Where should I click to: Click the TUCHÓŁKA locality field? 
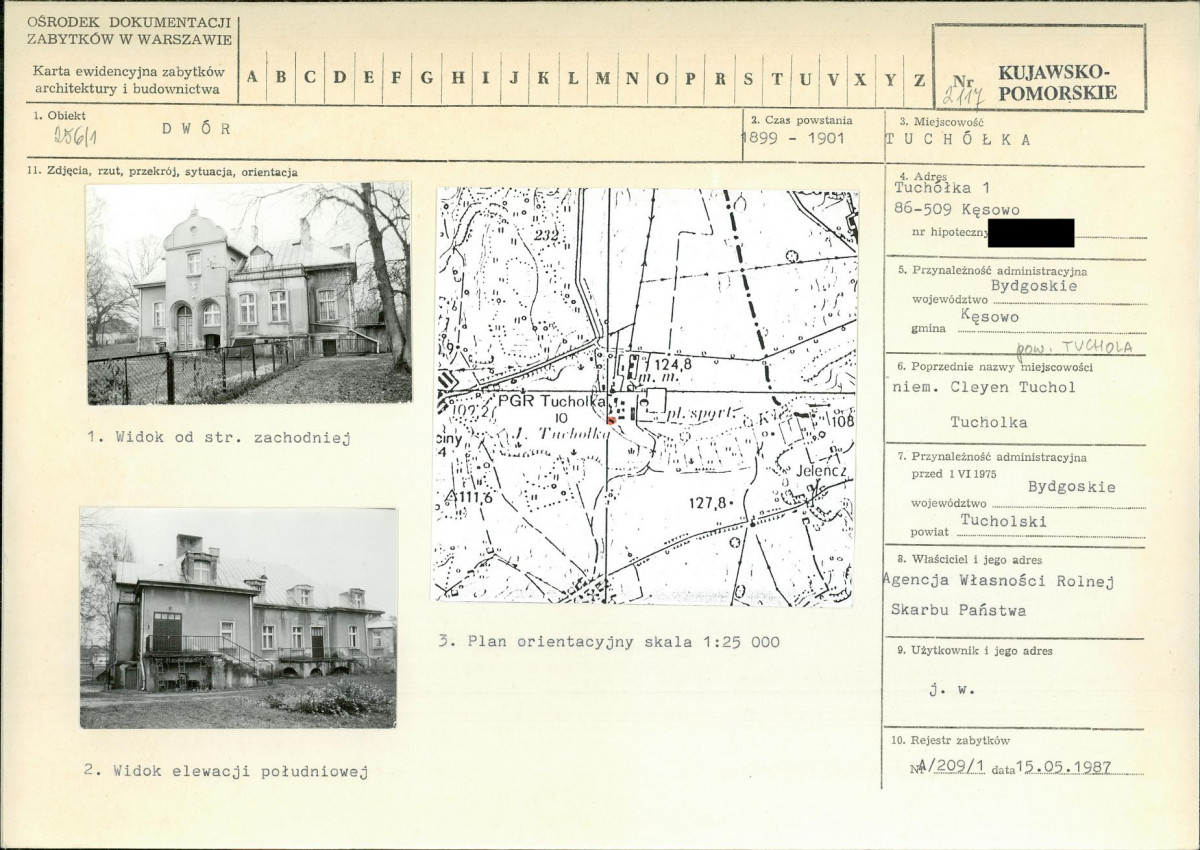point(958,140)
